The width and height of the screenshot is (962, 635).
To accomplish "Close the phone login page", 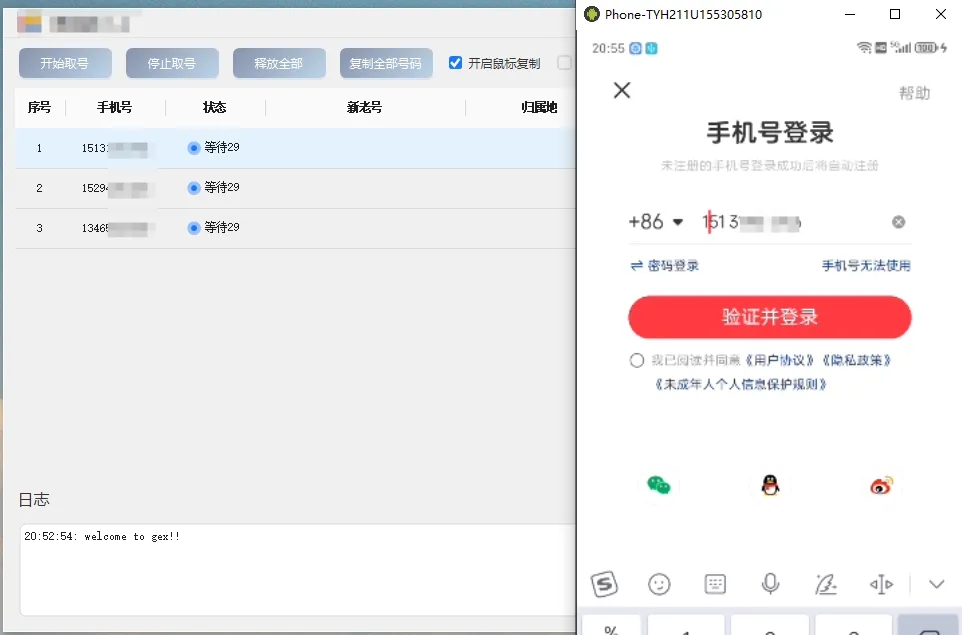I will (x=622, y=91).
